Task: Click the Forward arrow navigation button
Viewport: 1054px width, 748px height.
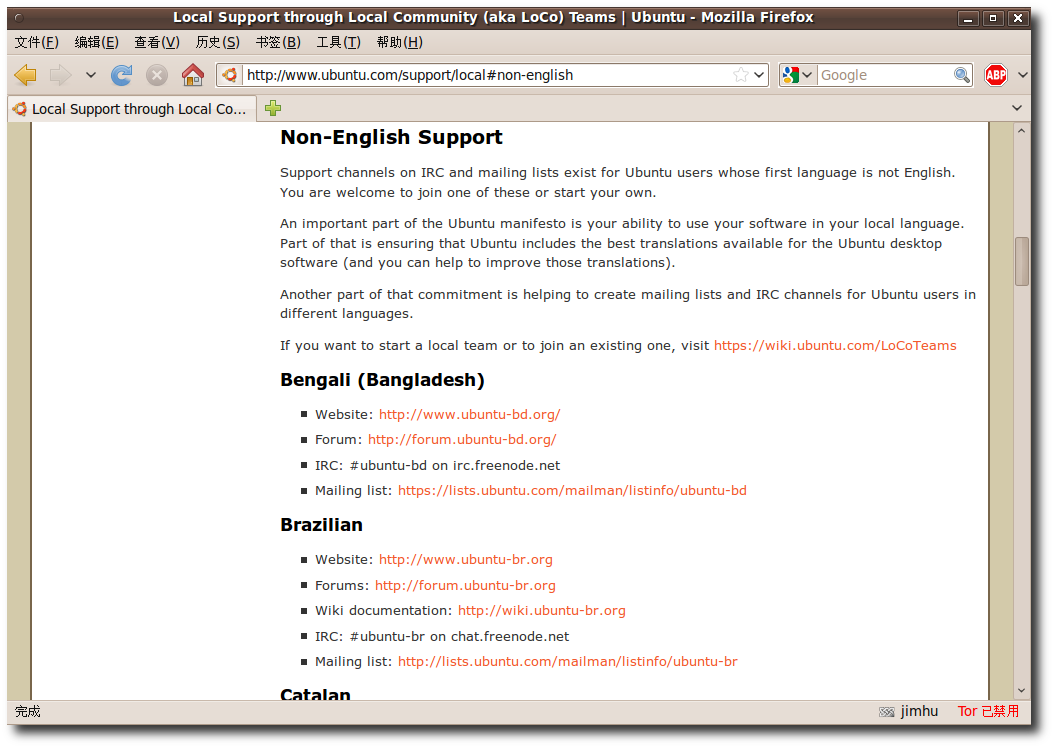Action: 60,75
